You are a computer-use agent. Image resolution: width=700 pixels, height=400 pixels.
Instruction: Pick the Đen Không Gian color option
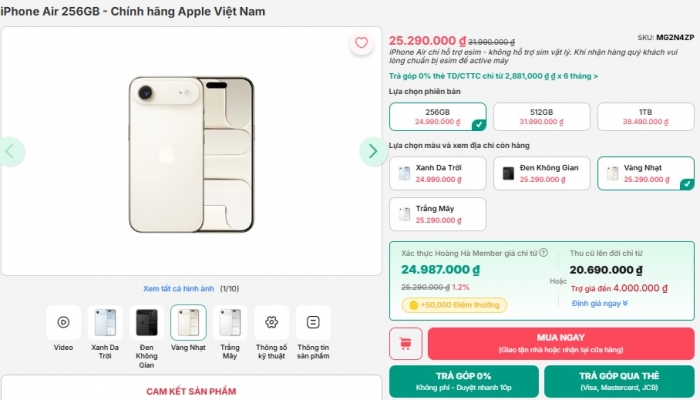click(x=541, y=173)
